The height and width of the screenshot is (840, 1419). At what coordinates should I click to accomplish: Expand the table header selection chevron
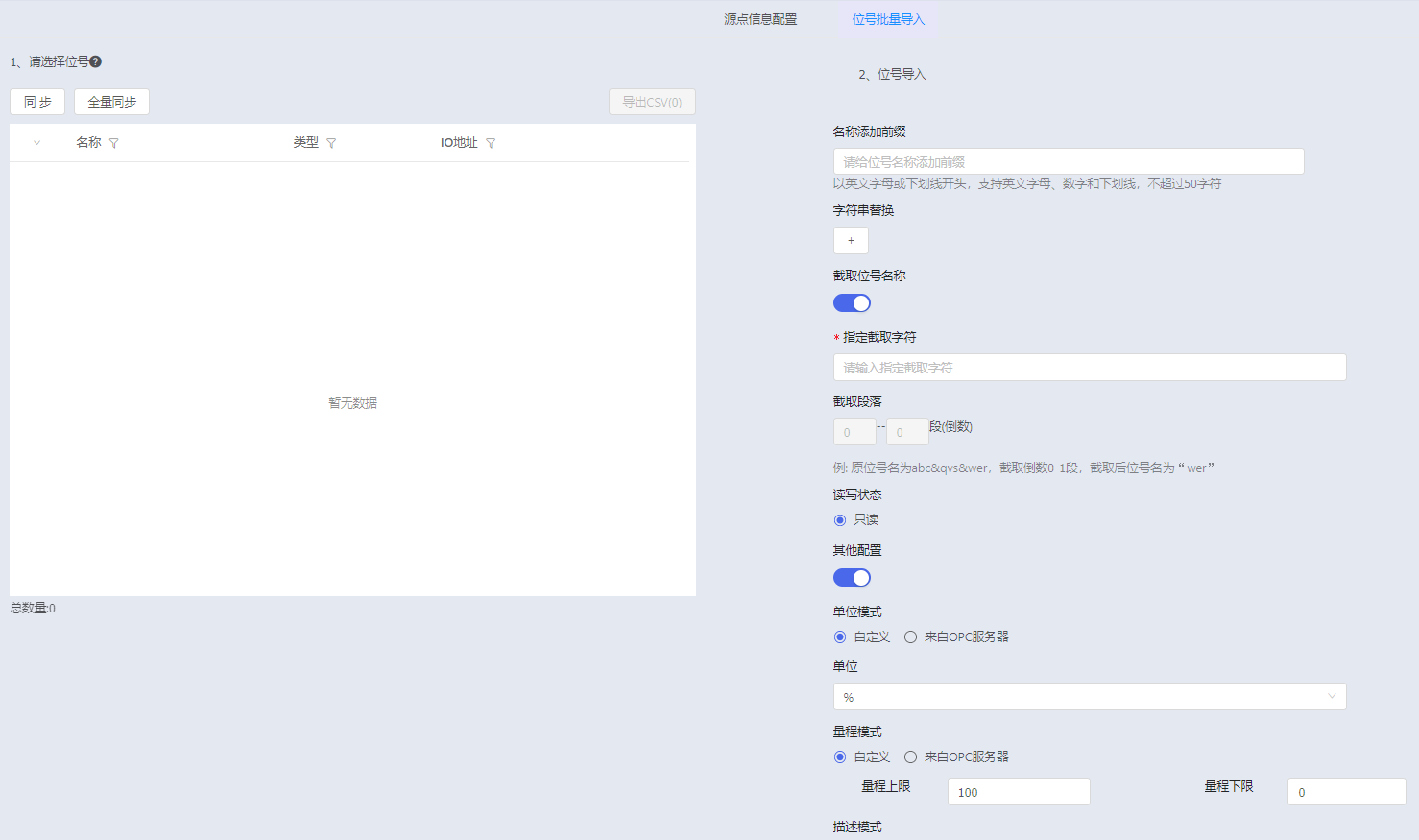point(36,143)
